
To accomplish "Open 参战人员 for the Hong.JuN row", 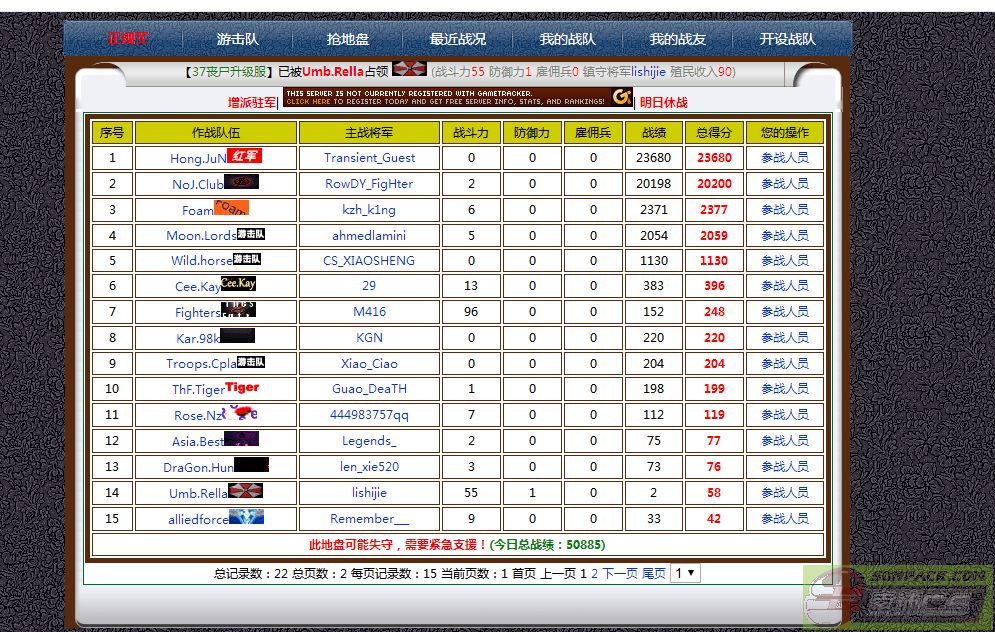I will point(785,158).
